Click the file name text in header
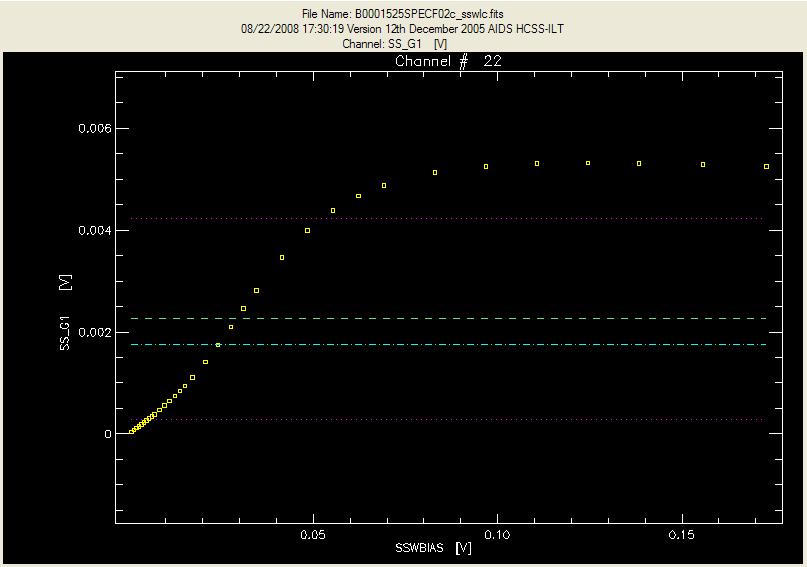 (402, 14)
